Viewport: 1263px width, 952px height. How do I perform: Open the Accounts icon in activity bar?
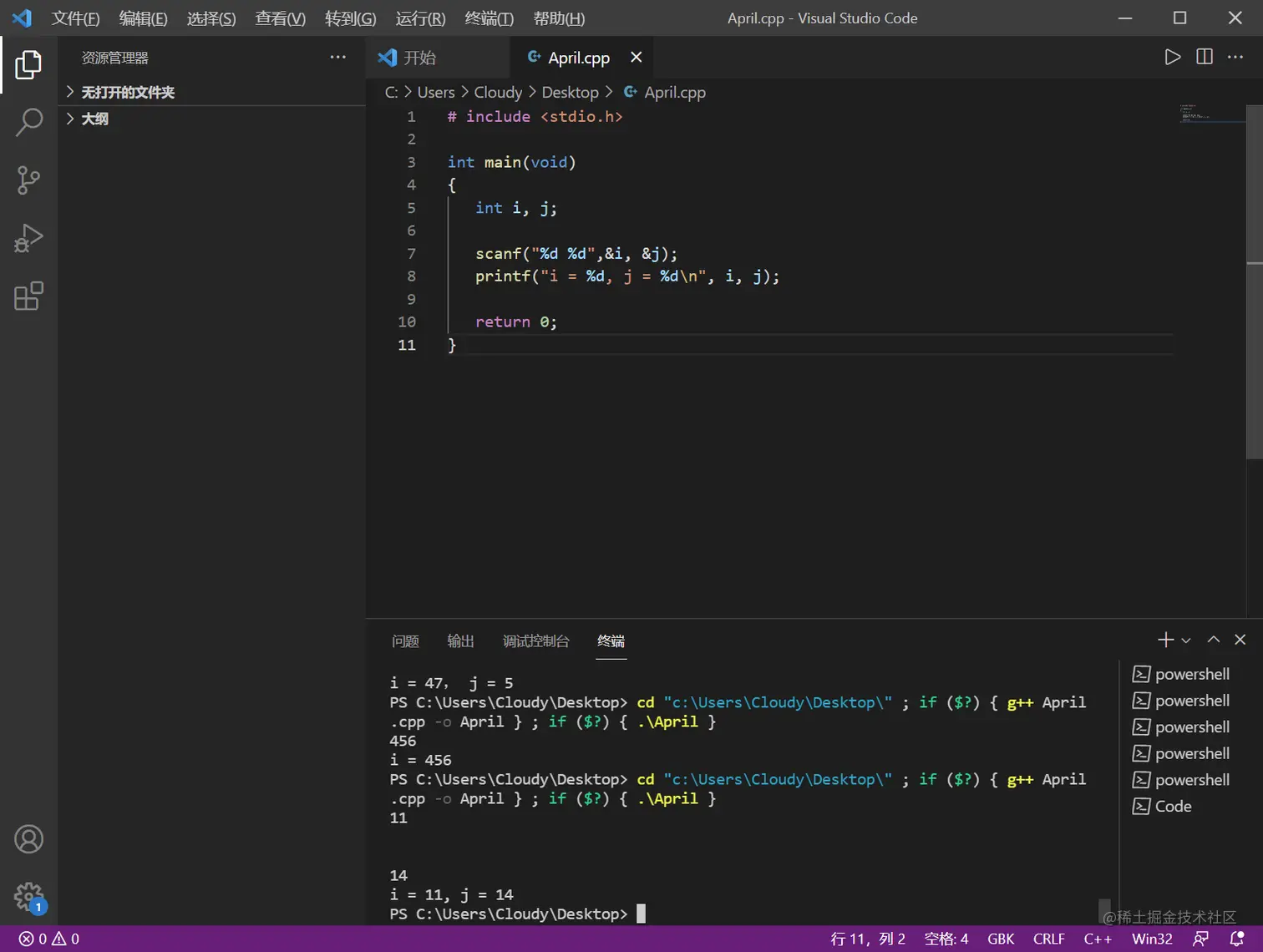[x=28, y=839]
